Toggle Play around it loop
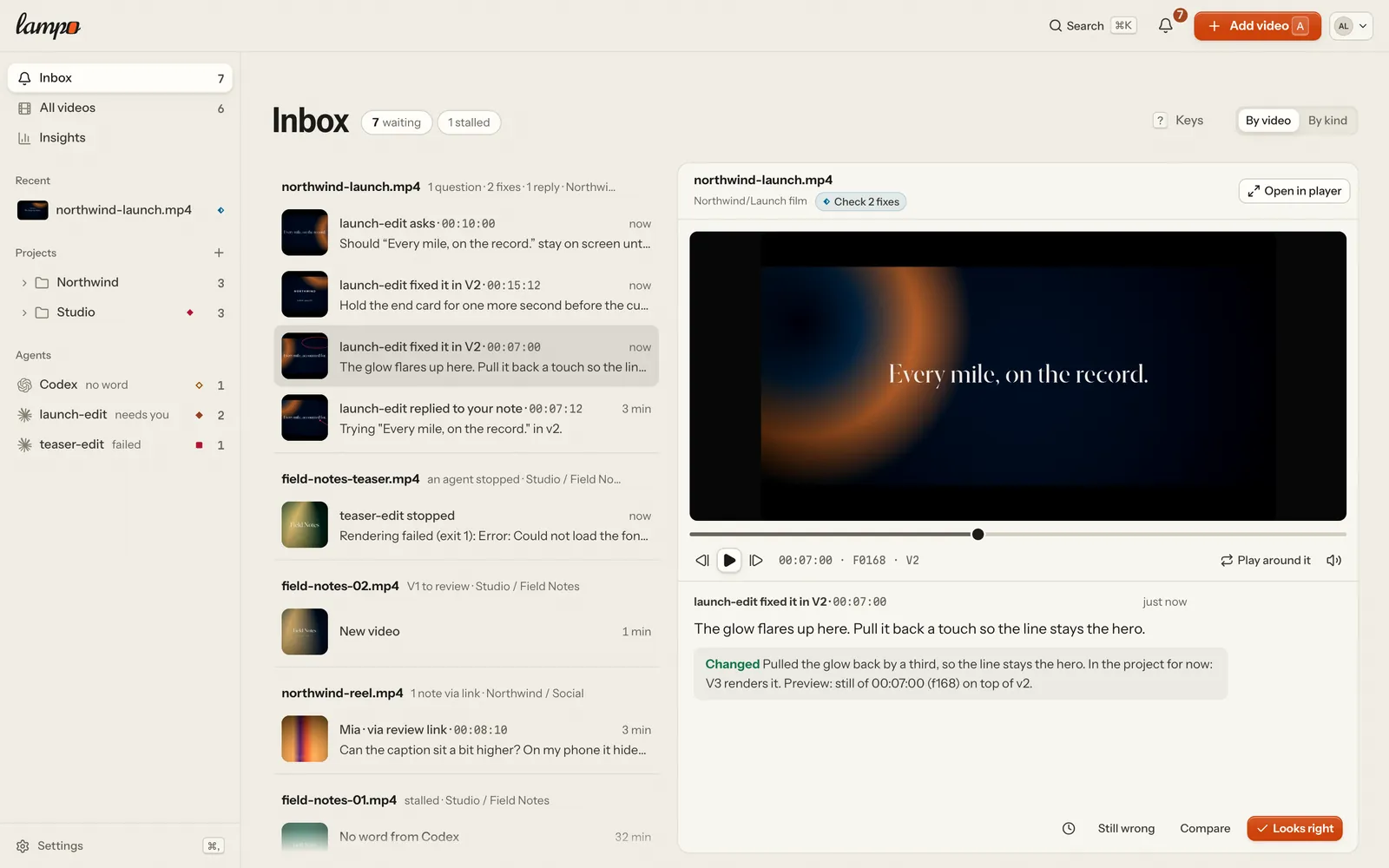This screenshot has height=868, width=1389. (x=1265, y=561)
